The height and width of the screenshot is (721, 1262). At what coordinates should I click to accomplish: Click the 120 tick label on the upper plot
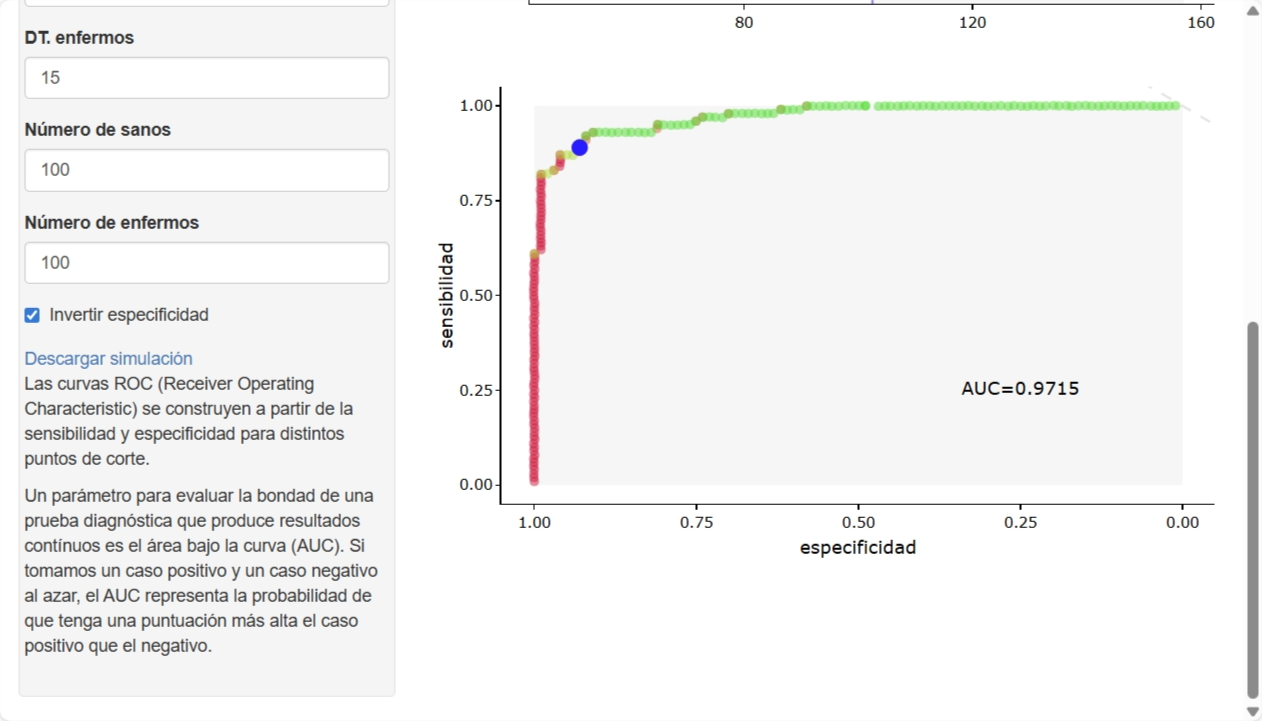972,22
